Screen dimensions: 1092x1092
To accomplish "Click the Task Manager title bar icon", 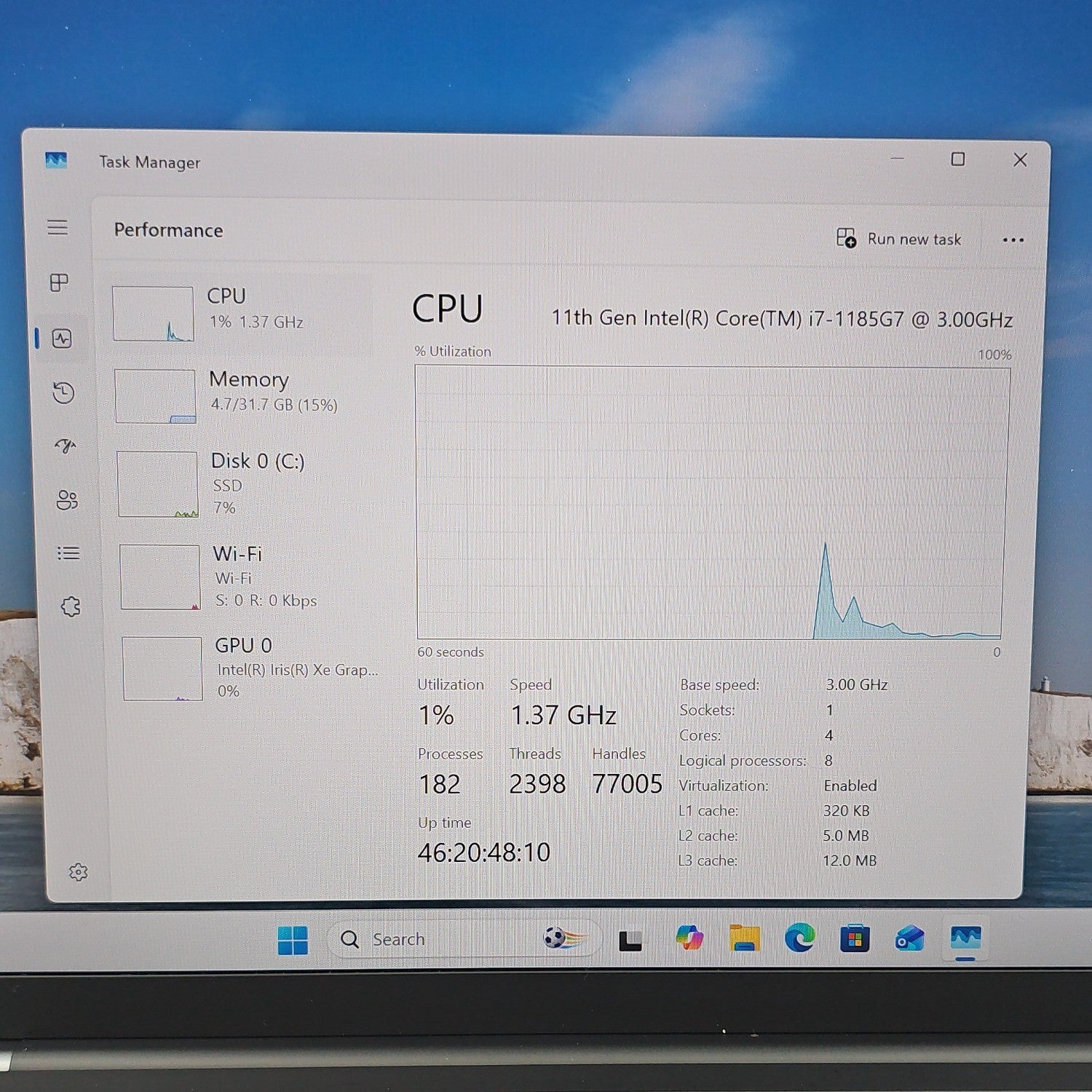I will pos(56,160).
